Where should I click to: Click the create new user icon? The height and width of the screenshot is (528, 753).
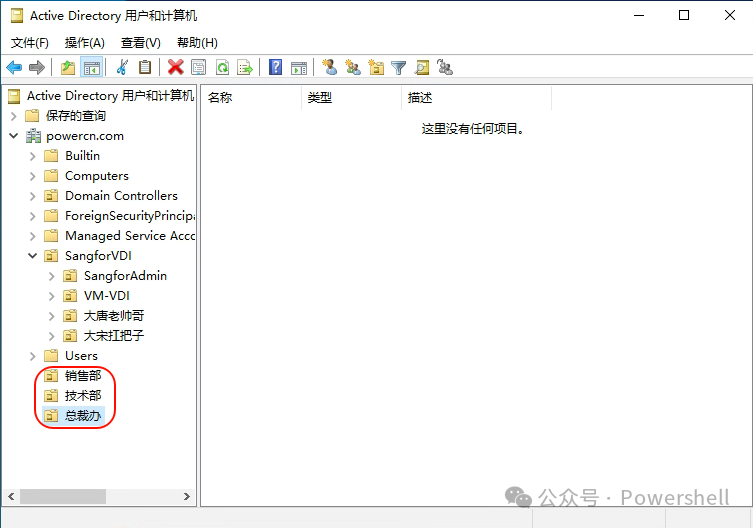coord(329,67)
